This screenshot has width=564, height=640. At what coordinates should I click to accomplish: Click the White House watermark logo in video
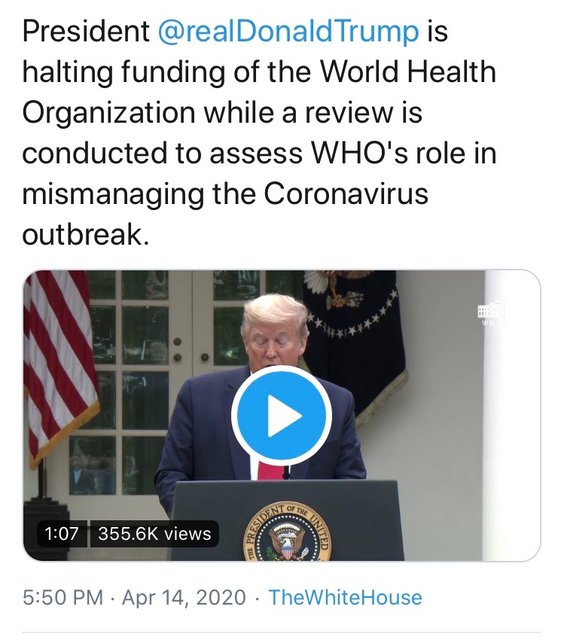point(491,314)
